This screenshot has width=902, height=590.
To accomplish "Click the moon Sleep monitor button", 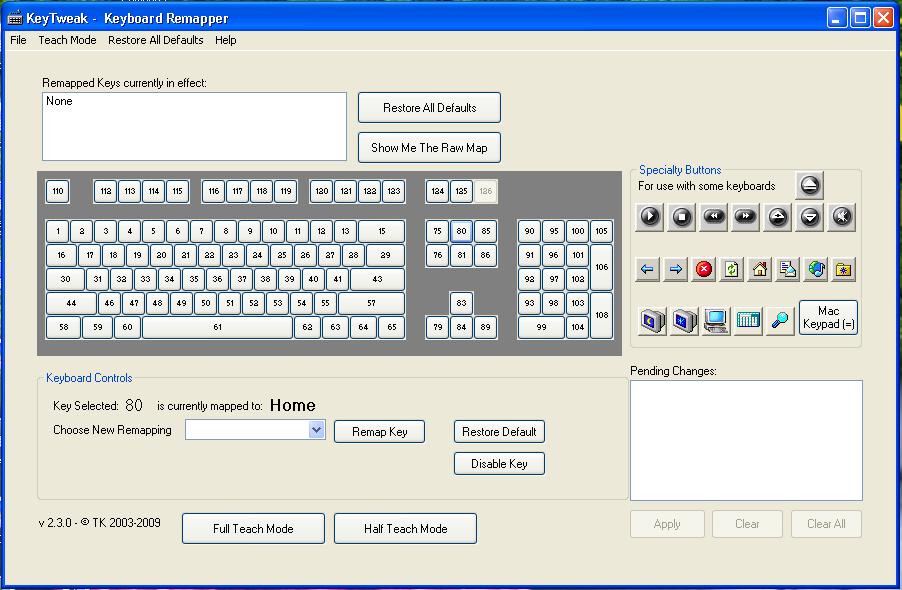I will pyautogui.click(x=652, y=320).
